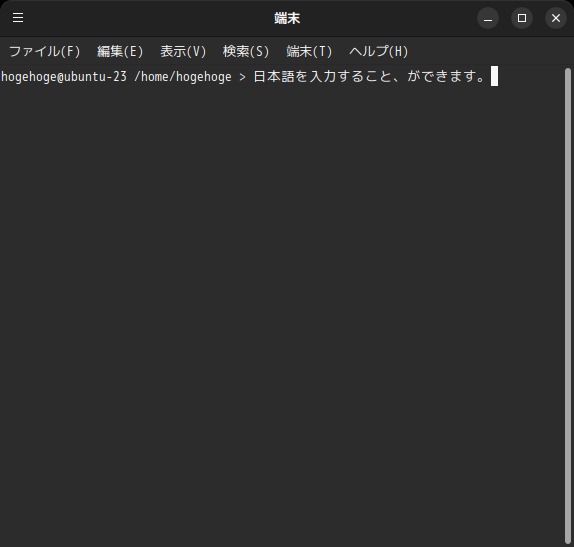Click the terminal vertical scrollbar
The height and width of the screenshot is (547, 574).
[568, 306]
